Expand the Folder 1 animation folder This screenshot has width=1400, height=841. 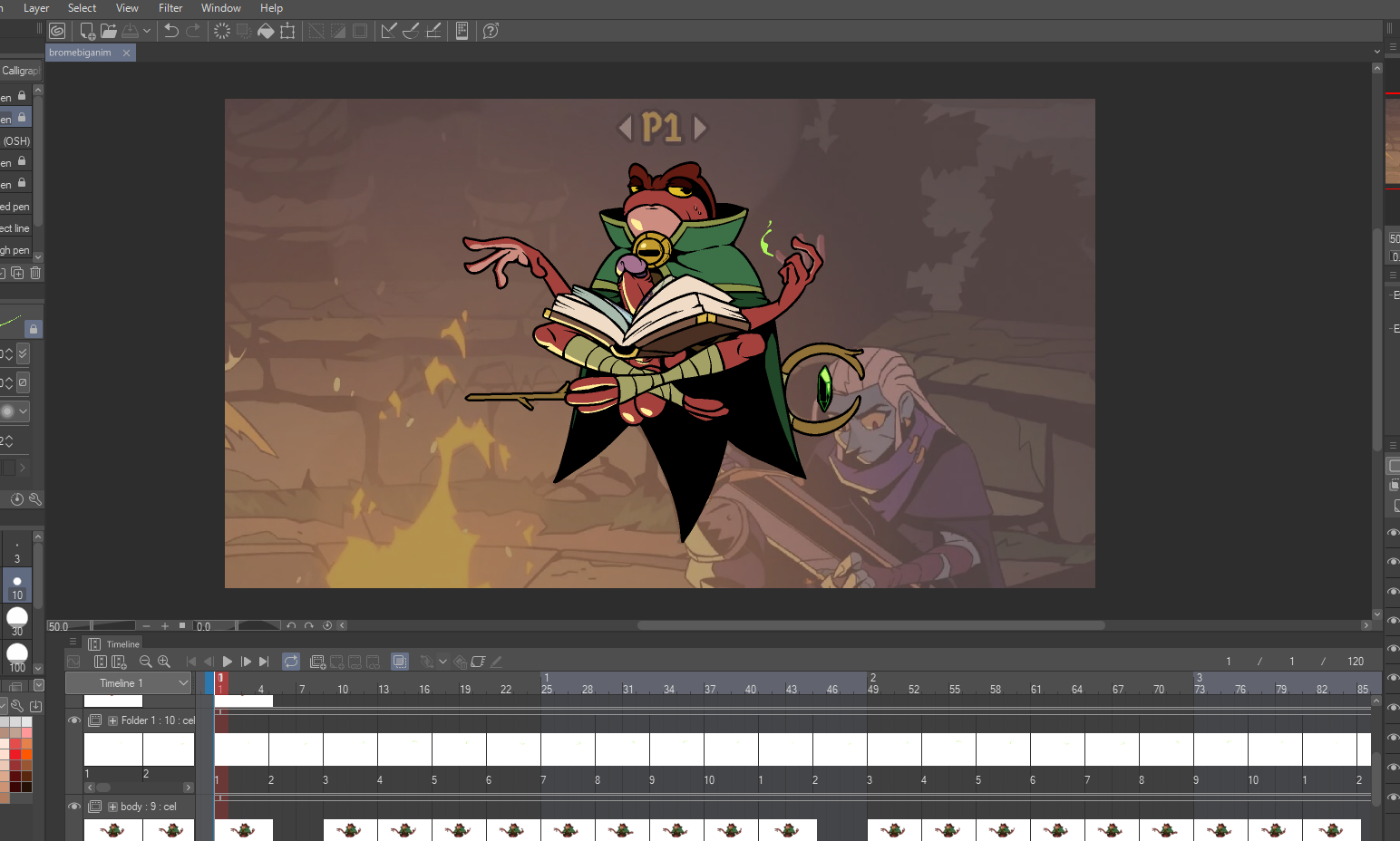pyautogui.click(x=113, y=720)
